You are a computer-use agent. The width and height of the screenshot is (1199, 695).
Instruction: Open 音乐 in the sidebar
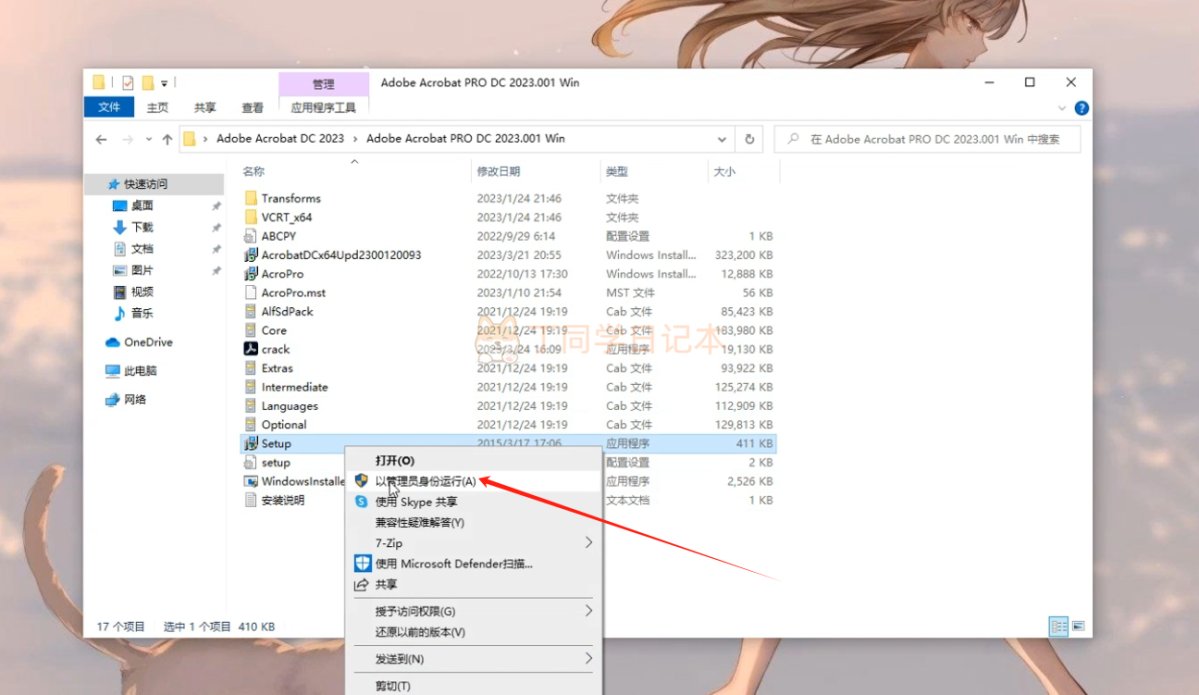click(141, 313)
